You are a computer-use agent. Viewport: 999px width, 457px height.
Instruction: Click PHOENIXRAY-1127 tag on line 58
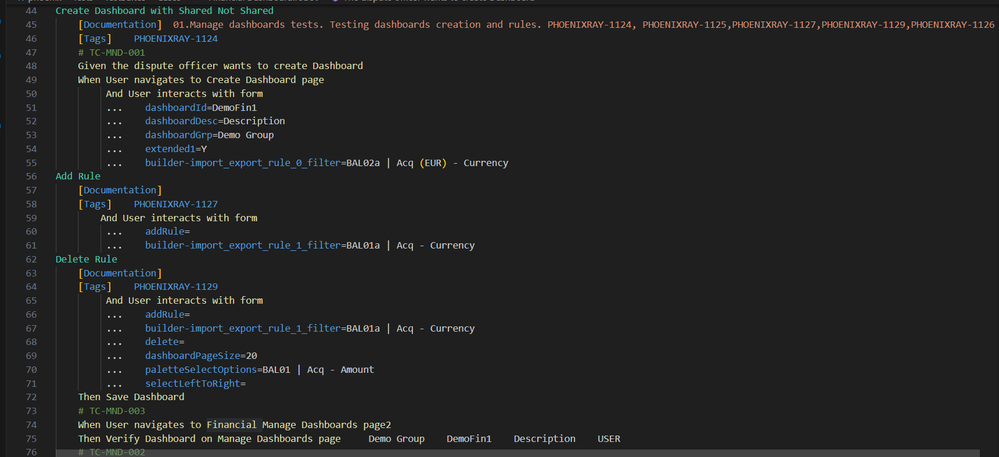tap(176, 204)
